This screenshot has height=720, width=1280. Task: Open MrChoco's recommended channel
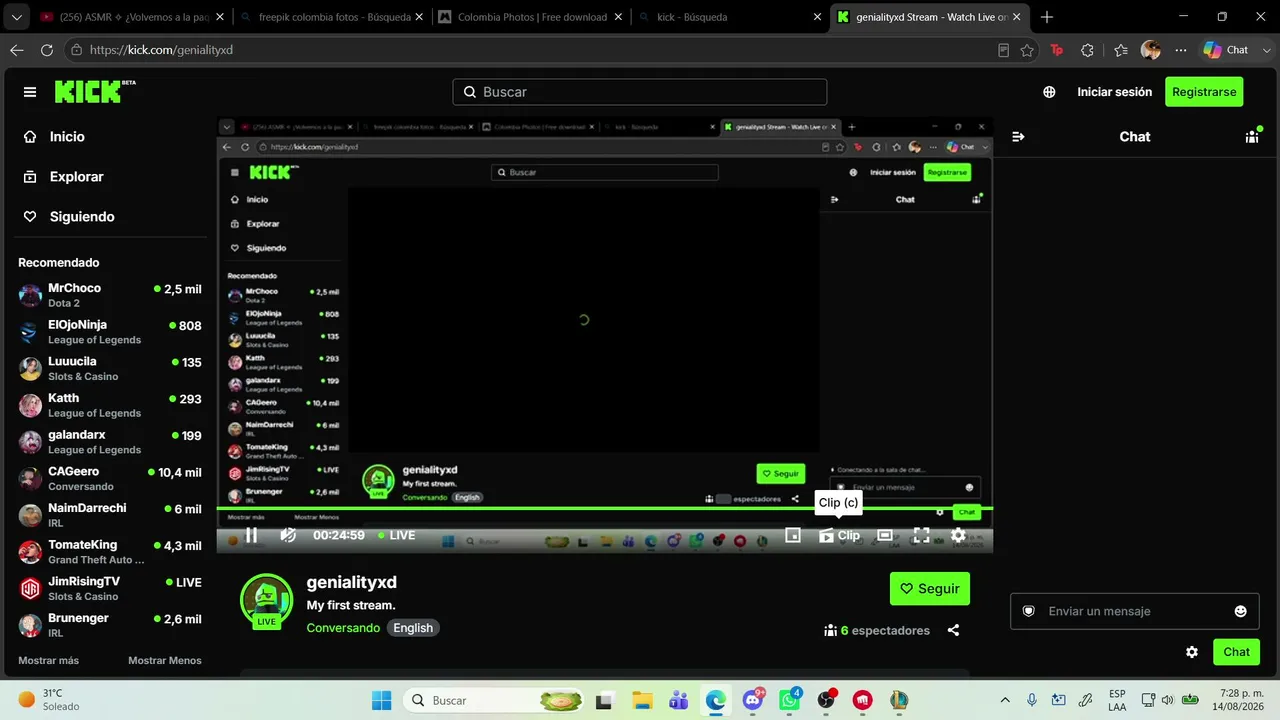point(110,295)
